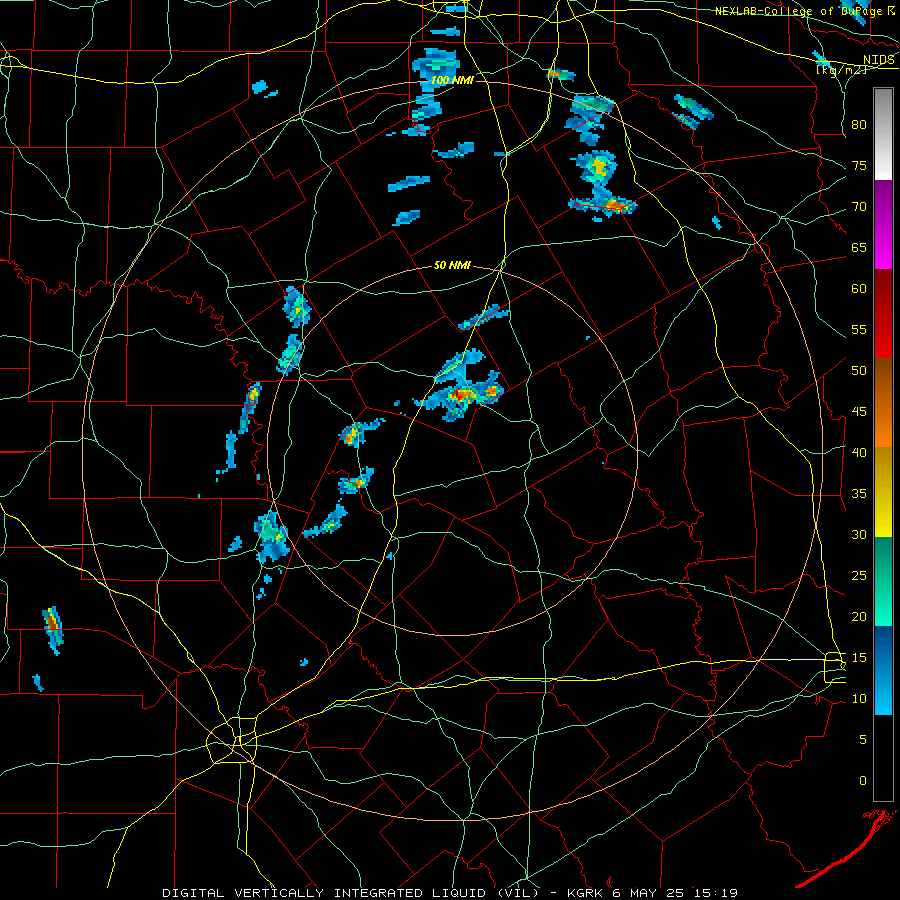
Task: Click the KGRK radar site identifier
Action: [587, 893]
